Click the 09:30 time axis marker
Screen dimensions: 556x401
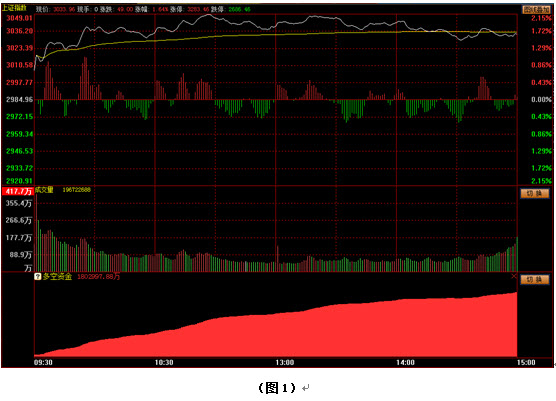(43, 362)
